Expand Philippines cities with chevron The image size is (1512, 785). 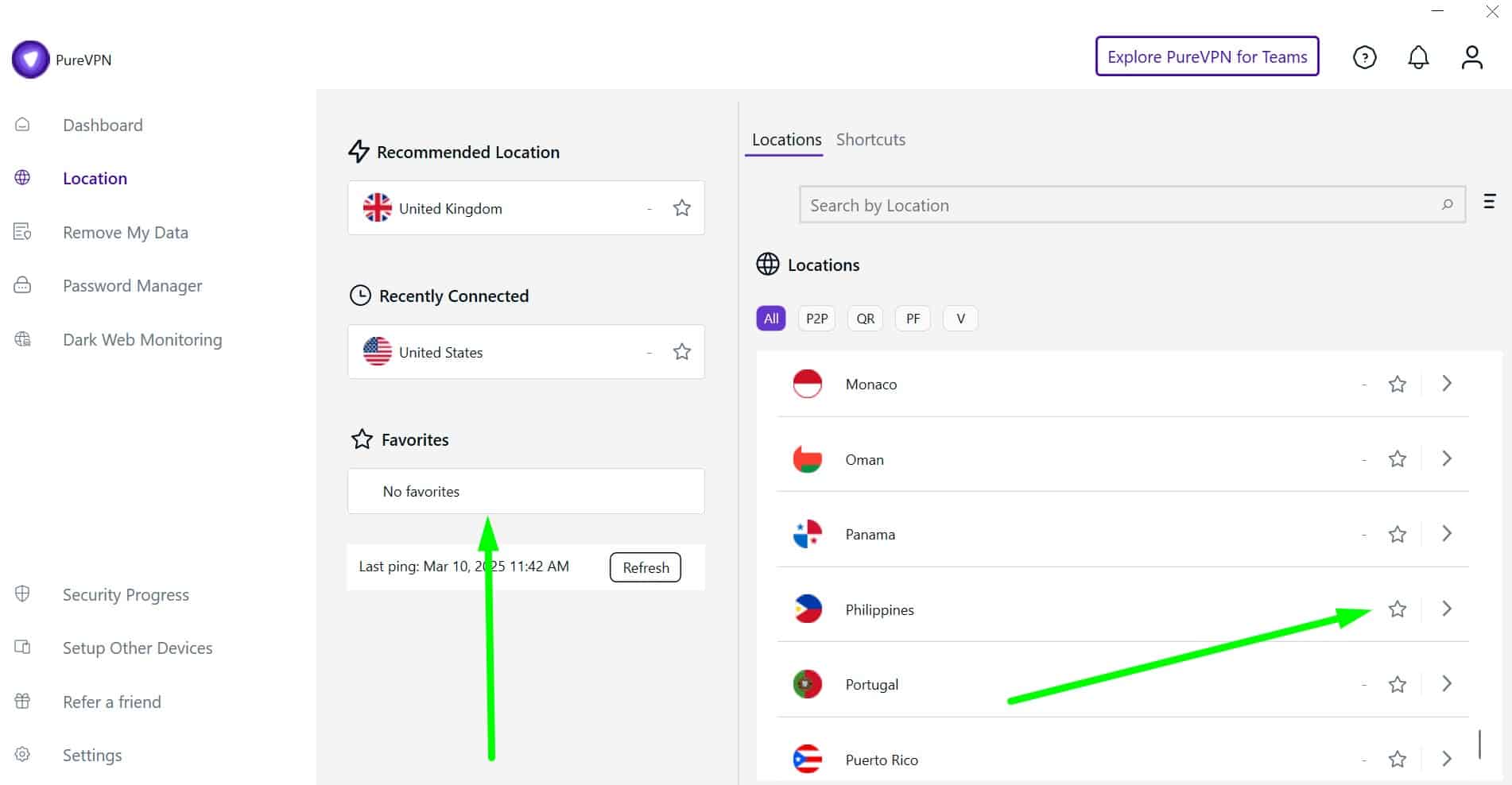[x=1447, y=609]
